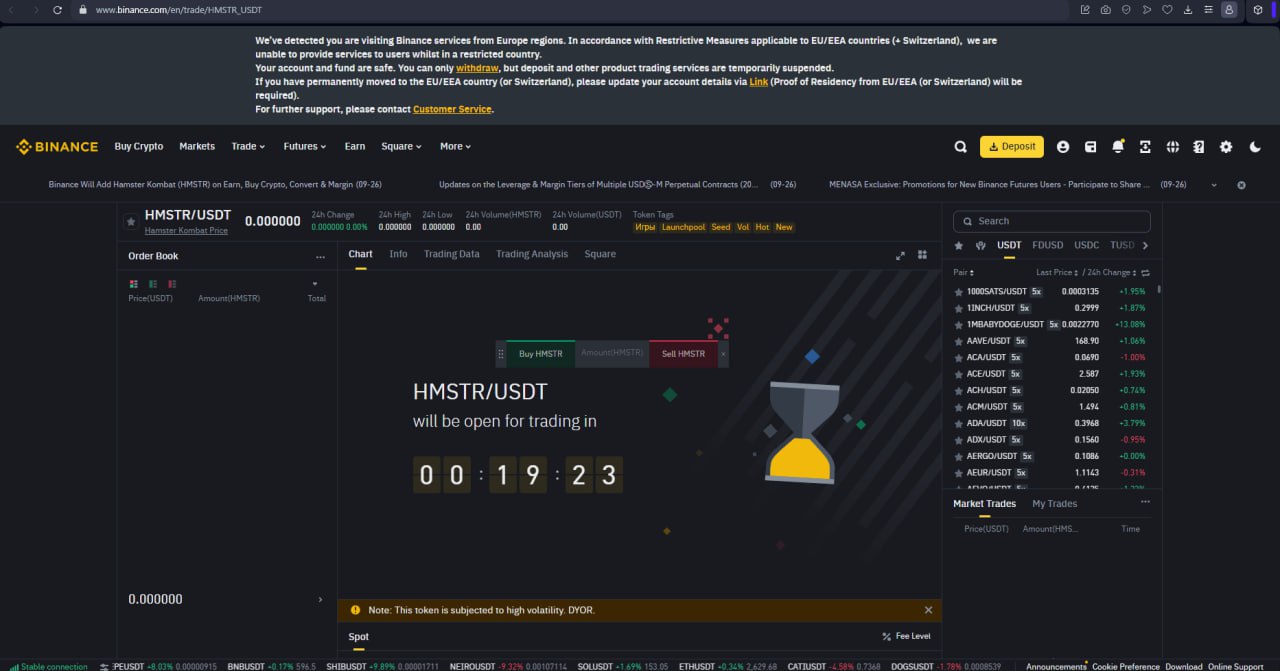This screenshot has width=1280, height=671.
Task: Close the announcements ticker bar
Action: click(1241, 185)
